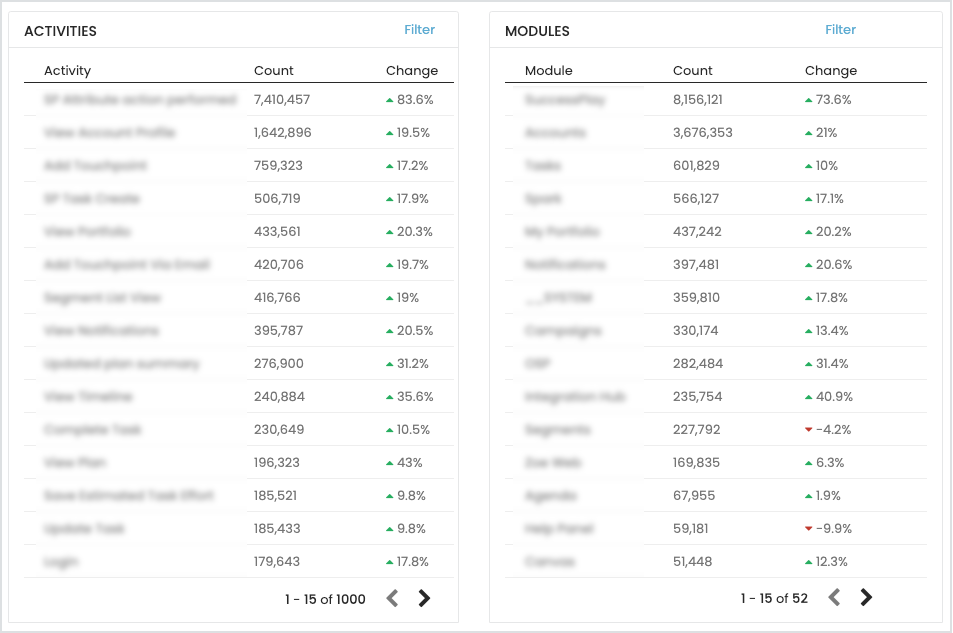
Task: Sort Activities table by Count header
Action: click(273, 71)
